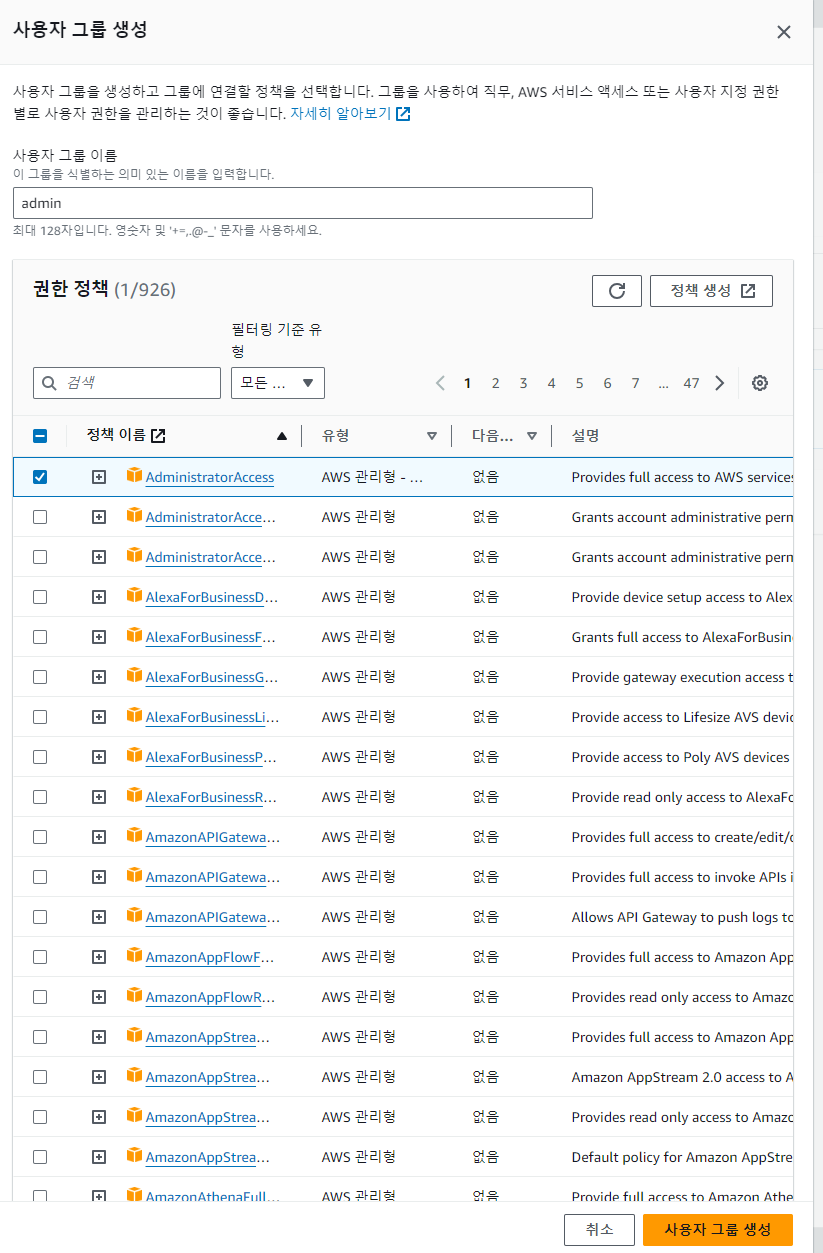Image resolution: width=823 pixels, height=1253 pixels.
Task: Go to next page with right chevron
Action: [719, 383]
